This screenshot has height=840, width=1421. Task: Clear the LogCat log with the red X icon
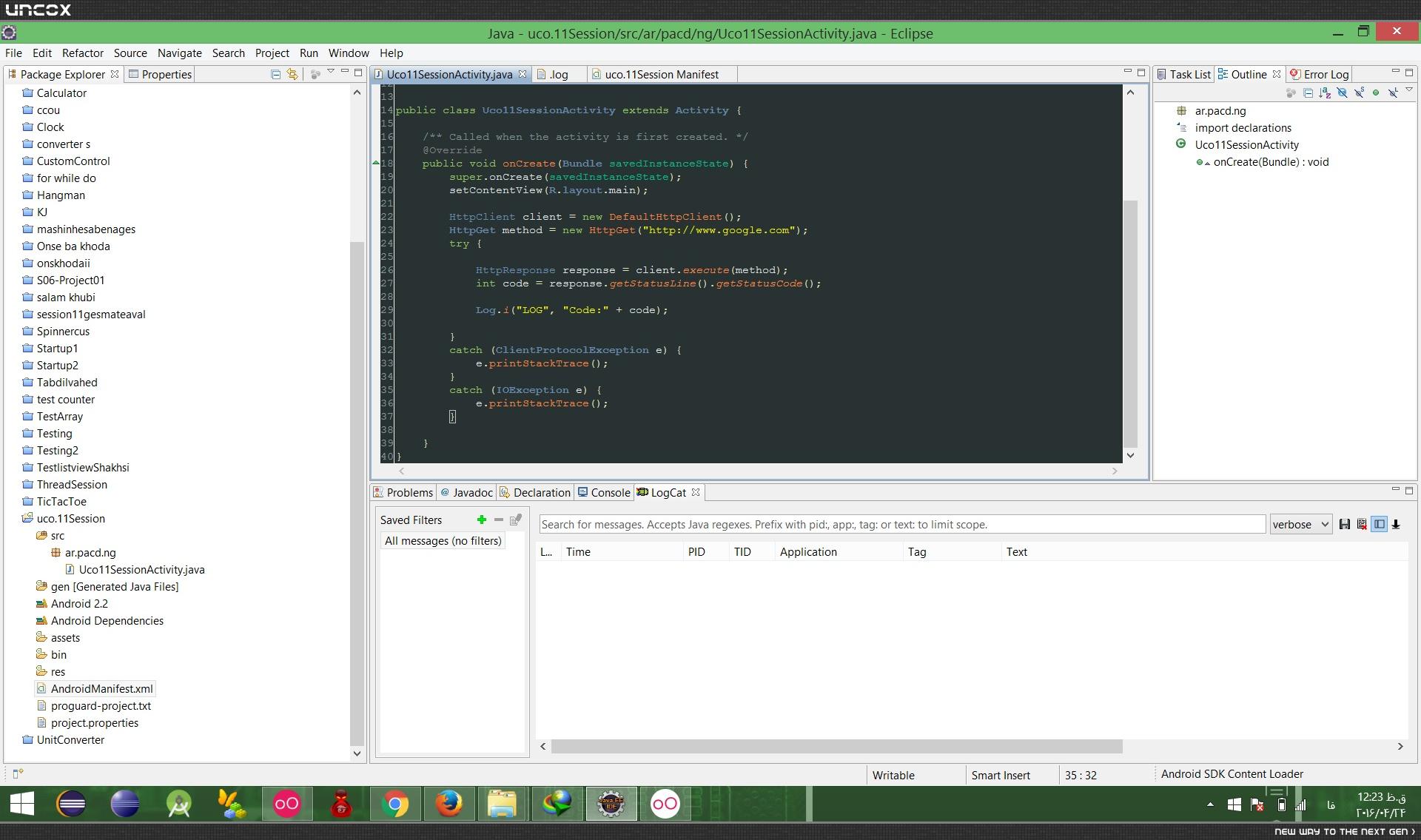(1362, 524)
